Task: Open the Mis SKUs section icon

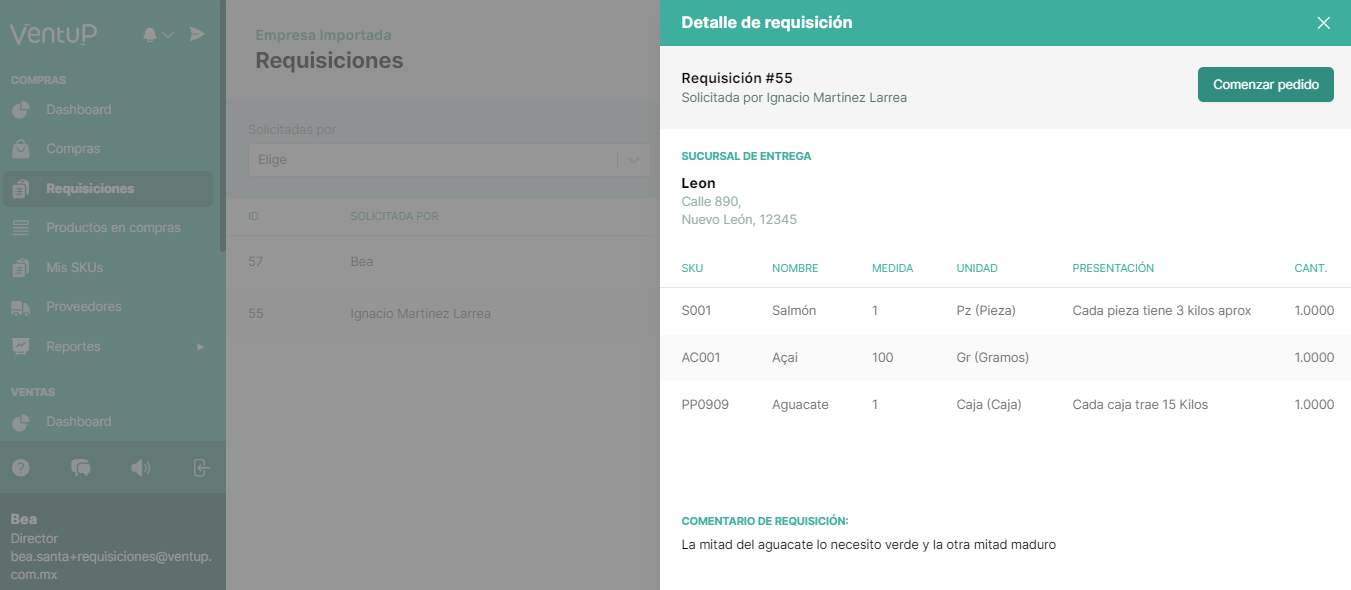Action: click(x=22, y=267)
